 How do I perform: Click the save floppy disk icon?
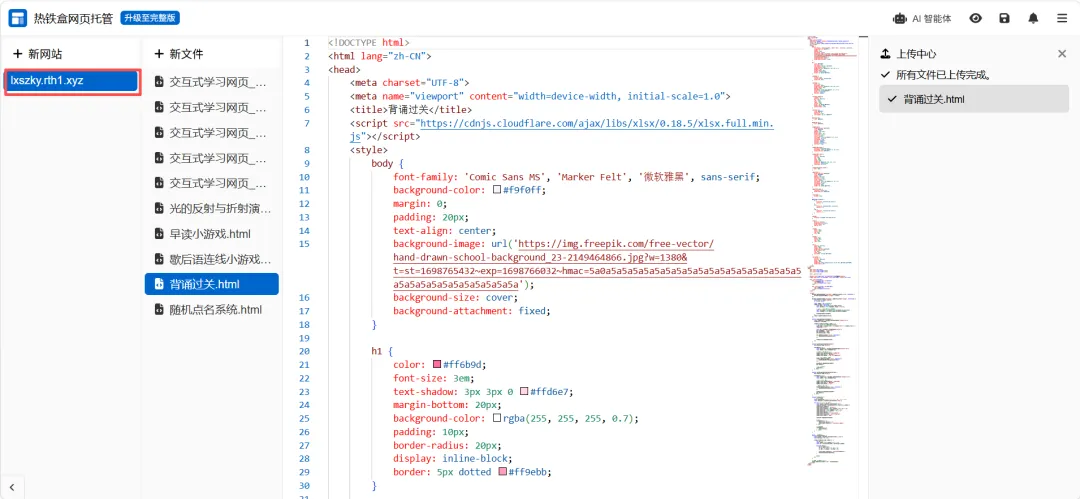(x=1004, y=19)
